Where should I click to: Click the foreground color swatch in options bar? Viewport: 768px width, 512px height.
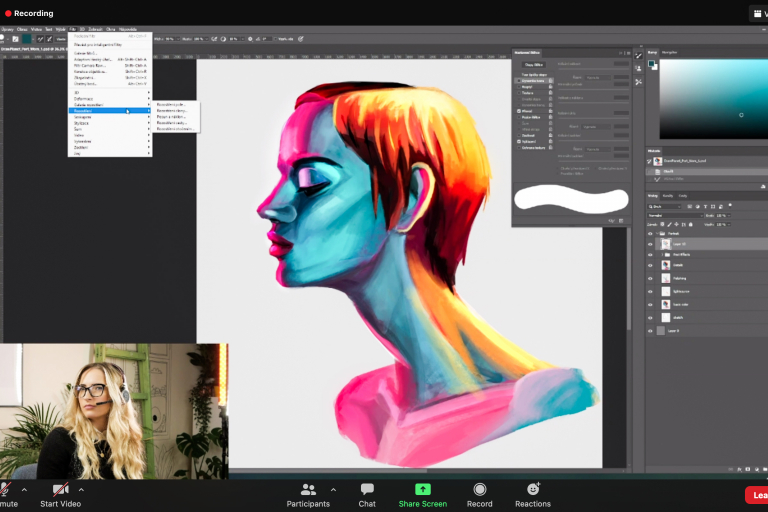pyautogui.click(x=29, y=39)
